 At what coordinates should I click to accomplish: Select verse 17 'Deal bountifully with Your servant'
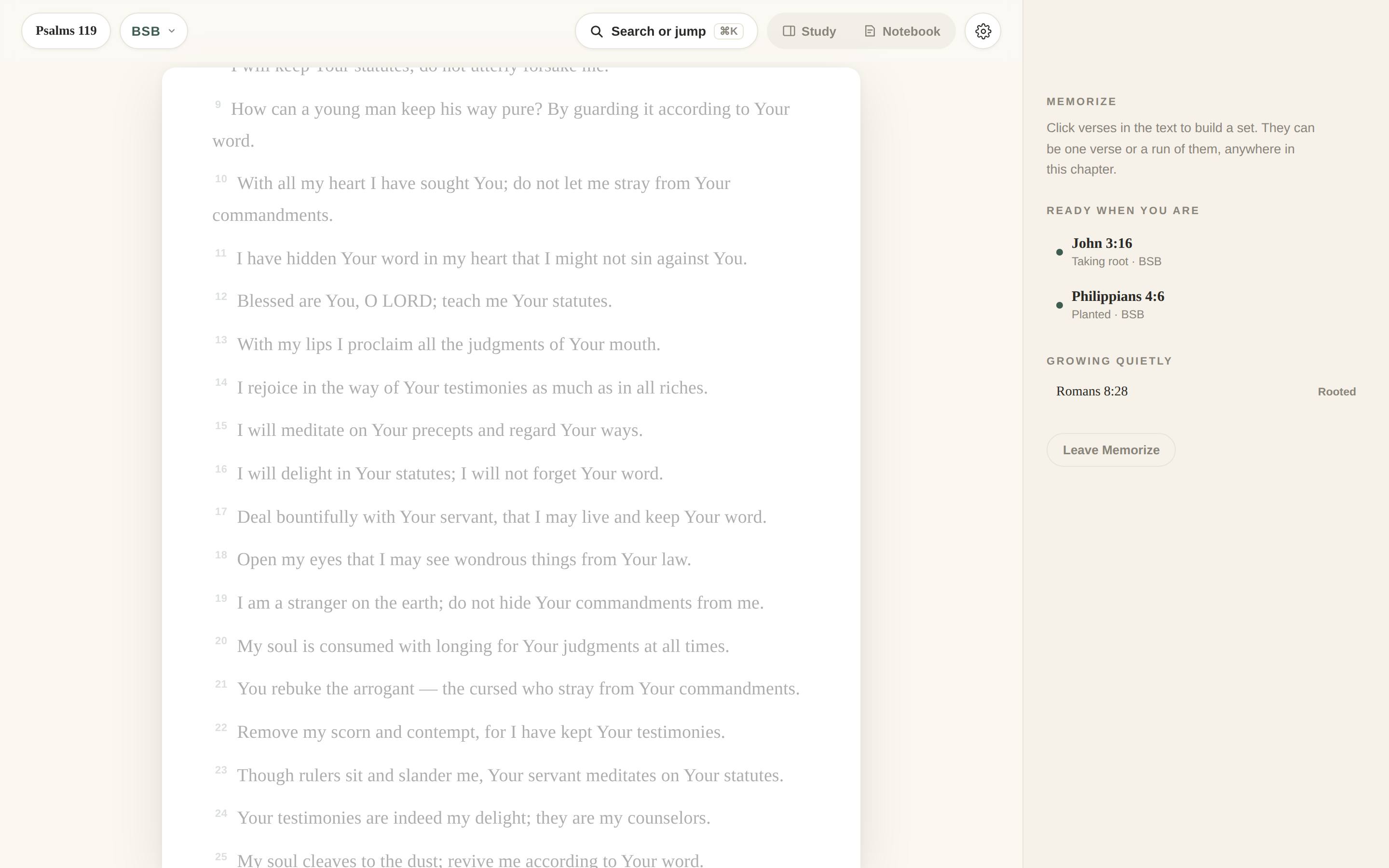coord(490,516)
